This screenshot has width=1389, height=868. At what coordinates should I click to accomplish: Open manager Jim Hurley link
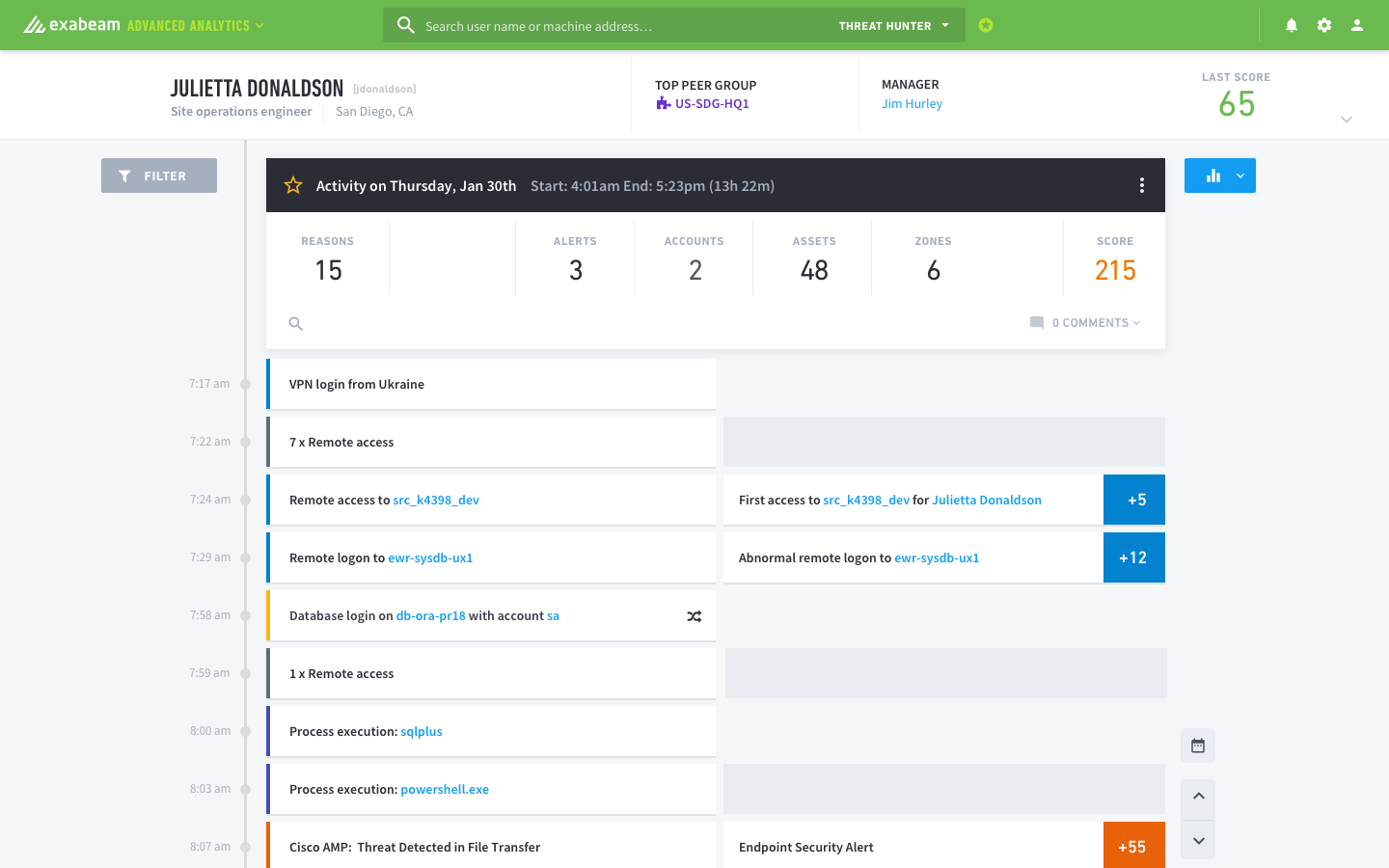click(912, 104)
